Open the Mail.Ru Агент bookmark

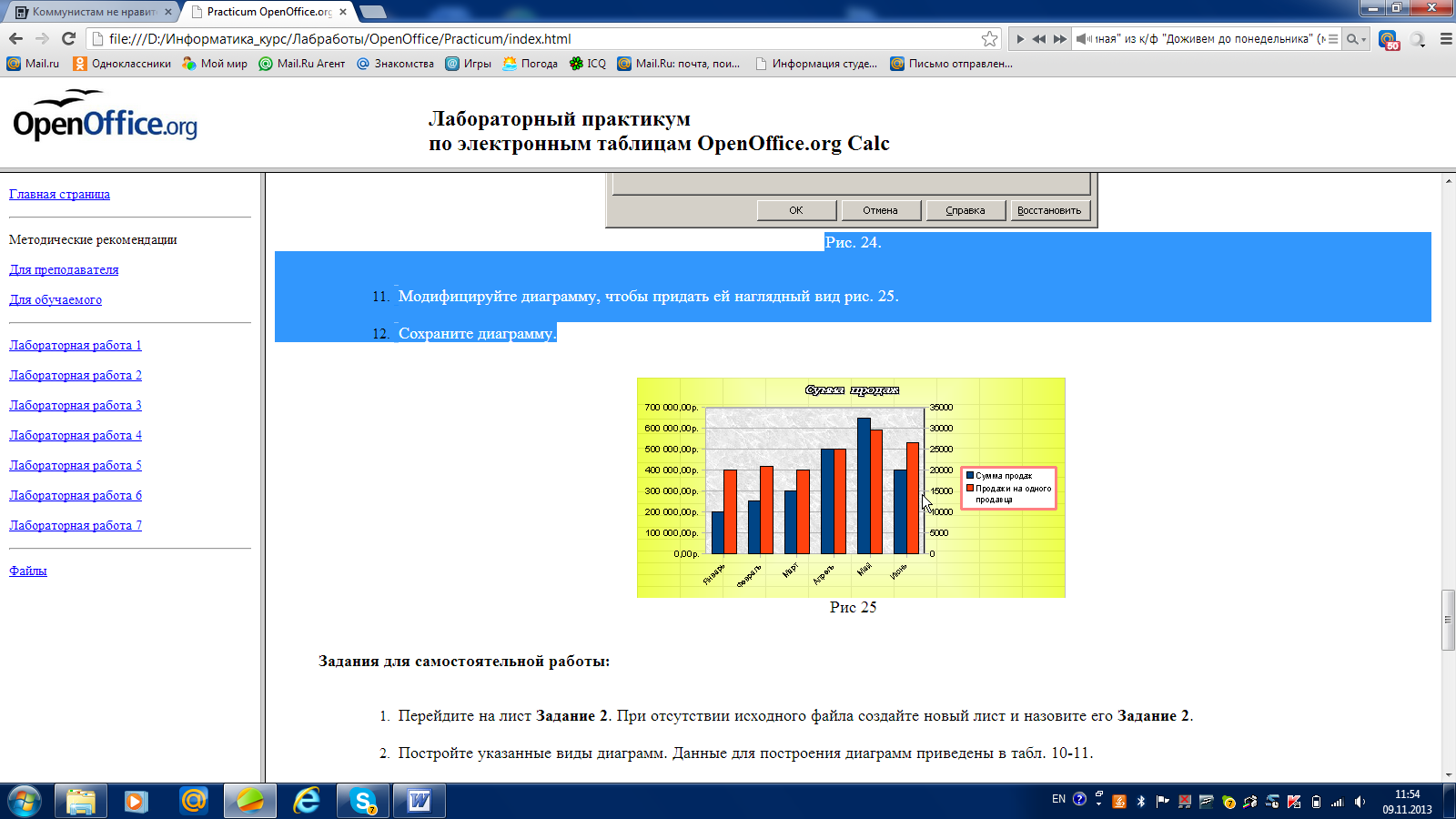(x=302, y=64)
